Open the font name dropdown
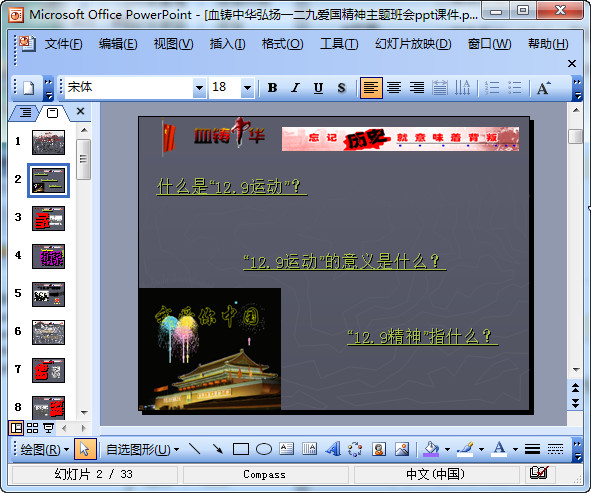The width and height of the screenshot is (591, 493). point(199,88)
